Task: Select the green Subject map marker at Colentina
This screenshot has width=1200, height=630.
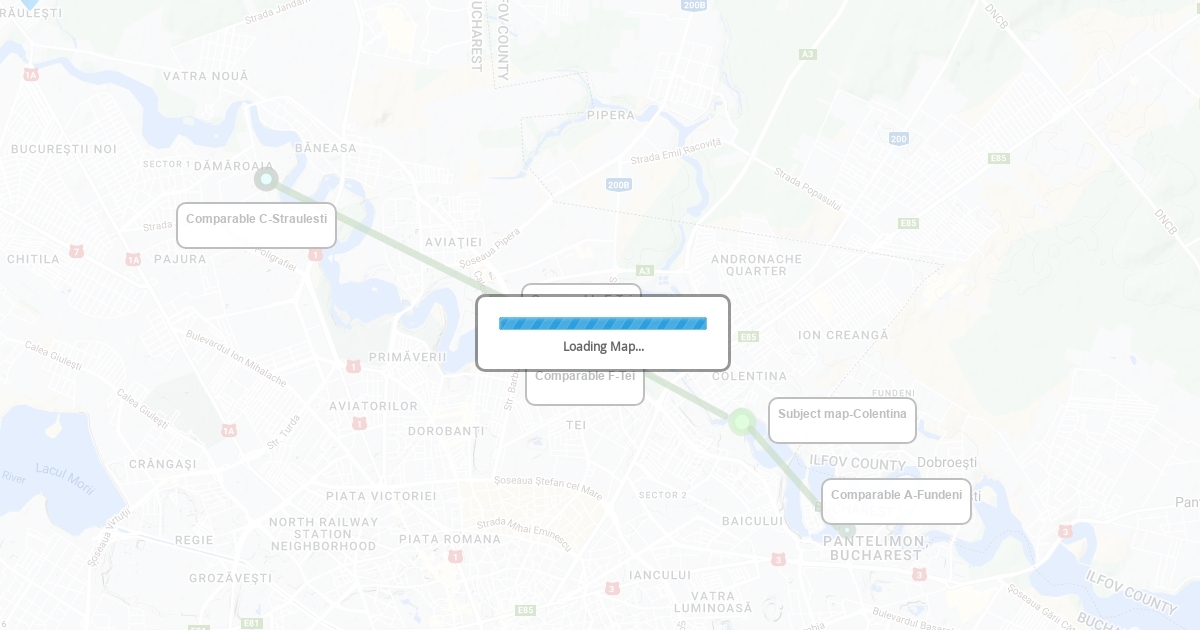Action: coord(742,422)
